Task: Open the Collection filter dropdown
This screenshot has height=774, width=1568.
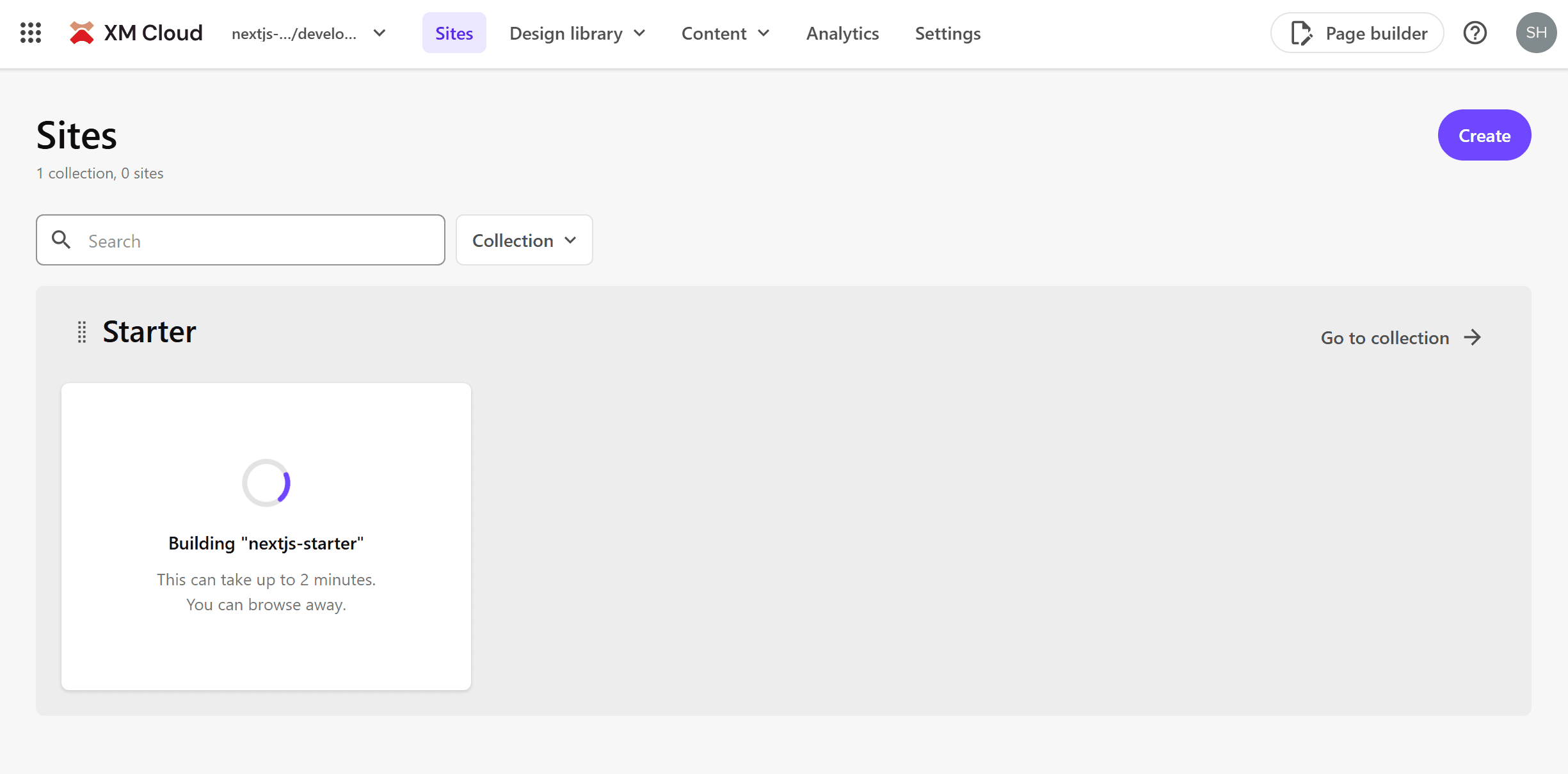Action: pyautogui.click(x=524, y=241)
